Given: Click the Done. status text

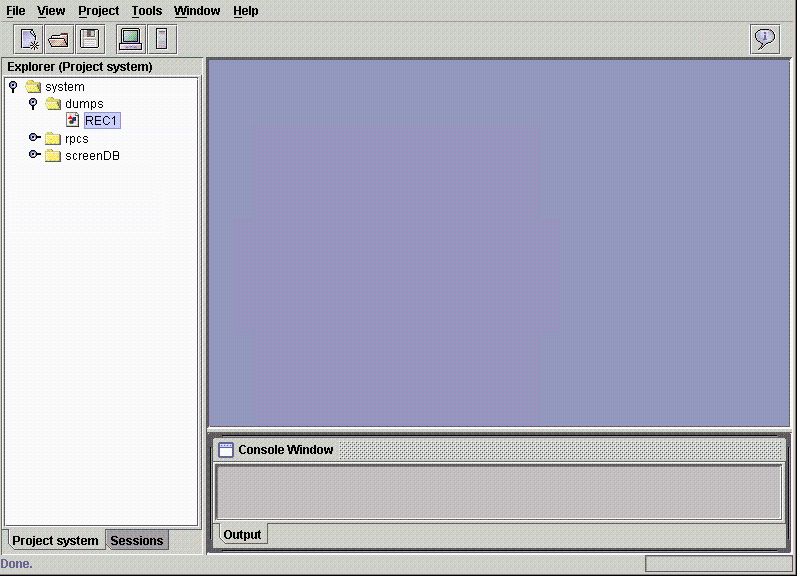Looking at the screenshot, I should point(16,564).
